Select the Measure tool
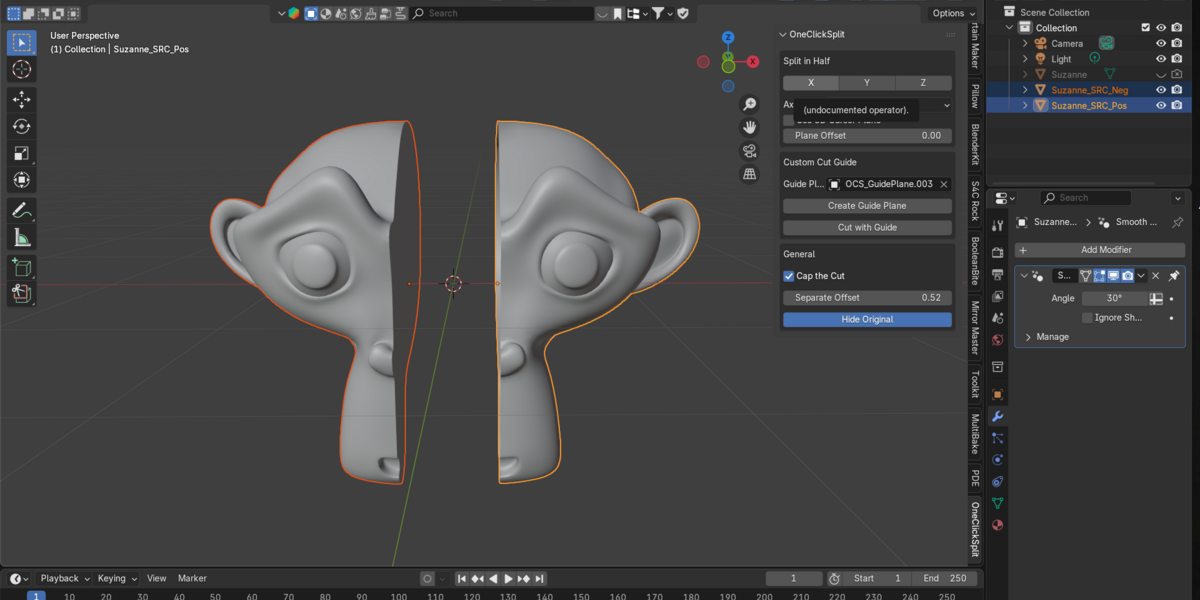This screenshot has width=1200, height=600. [x=22, y=237]
